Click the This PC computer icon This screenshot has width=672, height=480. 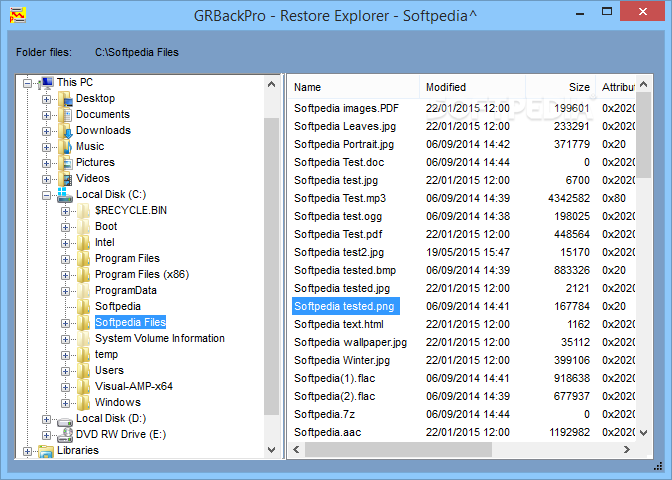click(46, 83)
